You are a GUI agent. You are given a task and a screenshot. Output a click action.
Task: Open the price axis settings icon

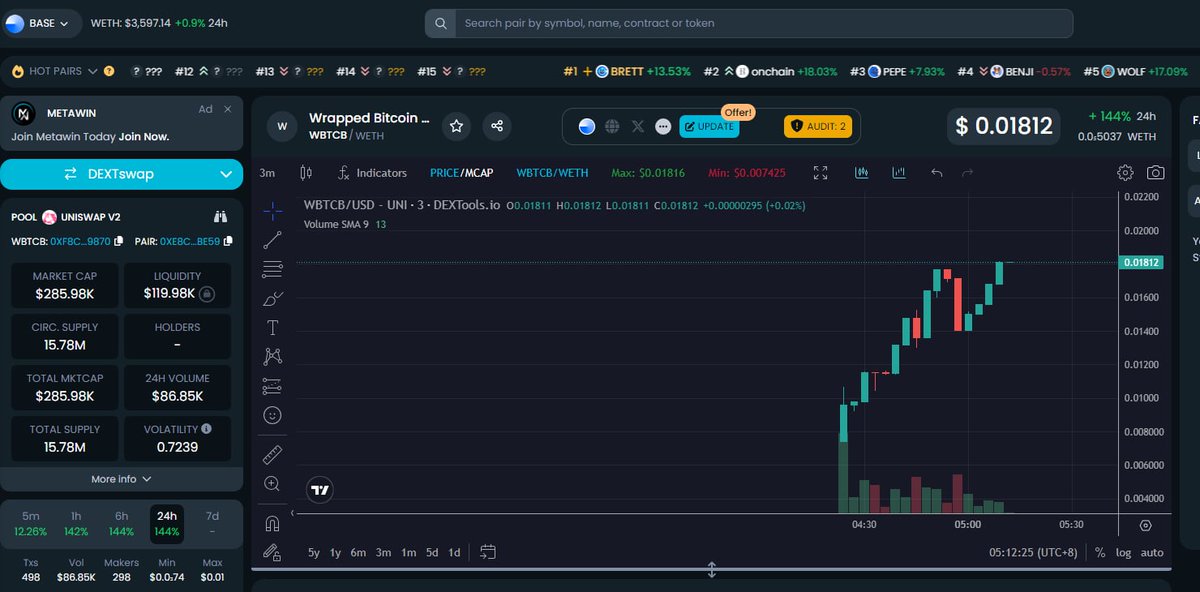[x=1146, y=525]
